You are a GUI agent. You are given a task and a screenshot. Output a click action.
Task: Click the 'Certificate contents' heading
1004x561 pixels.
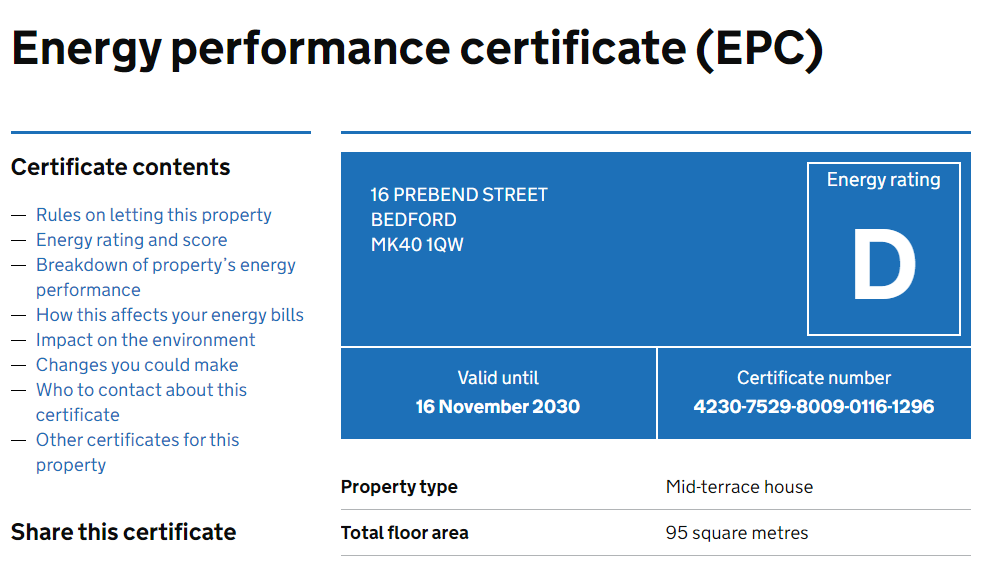pos(121,167)
